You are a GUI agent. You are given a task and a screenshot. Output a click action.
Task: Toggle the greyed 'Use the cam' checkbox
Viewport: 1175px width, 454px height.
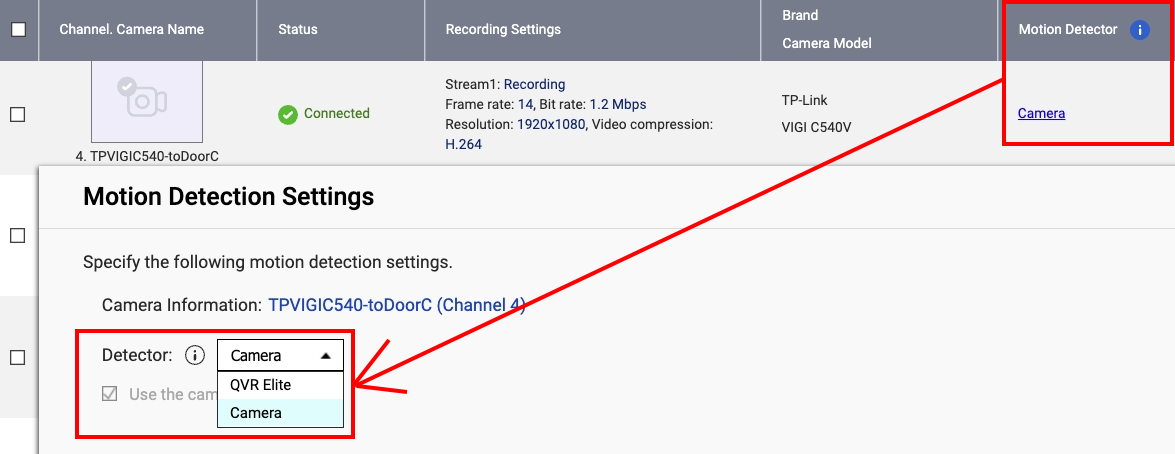110,394
